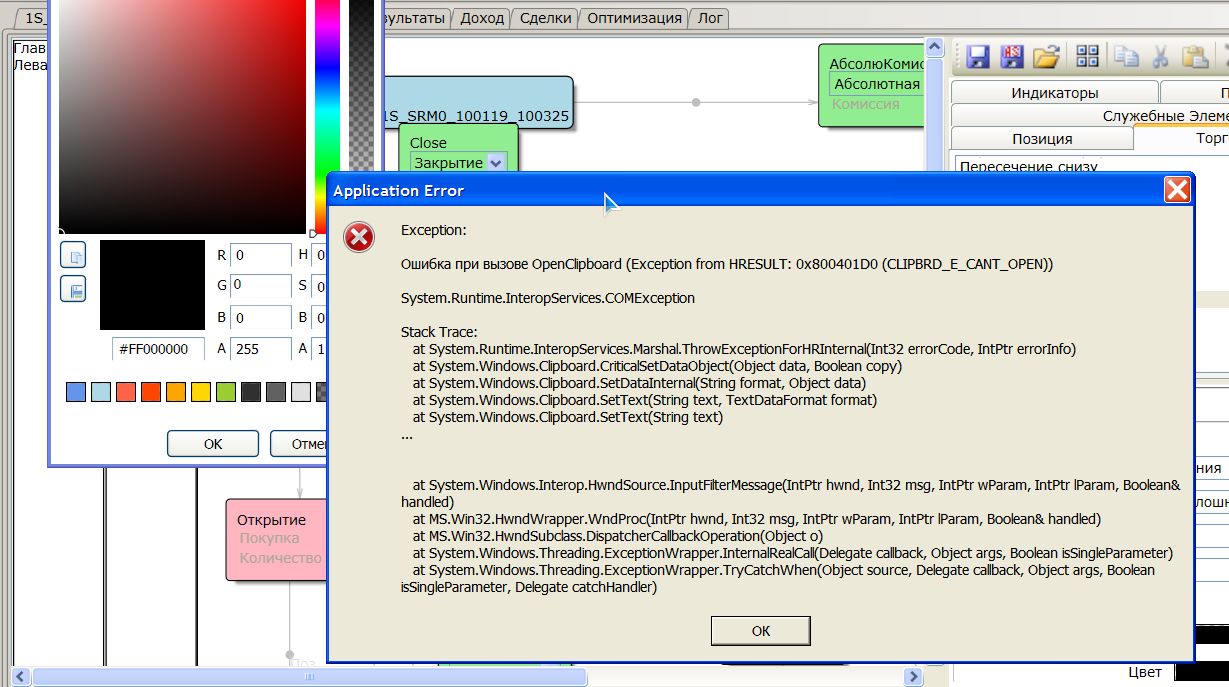The height and width of the screenshot is (687, 1229).
Task: Open the Закрытие dropdown in Close block
Action: pos(497,162)
